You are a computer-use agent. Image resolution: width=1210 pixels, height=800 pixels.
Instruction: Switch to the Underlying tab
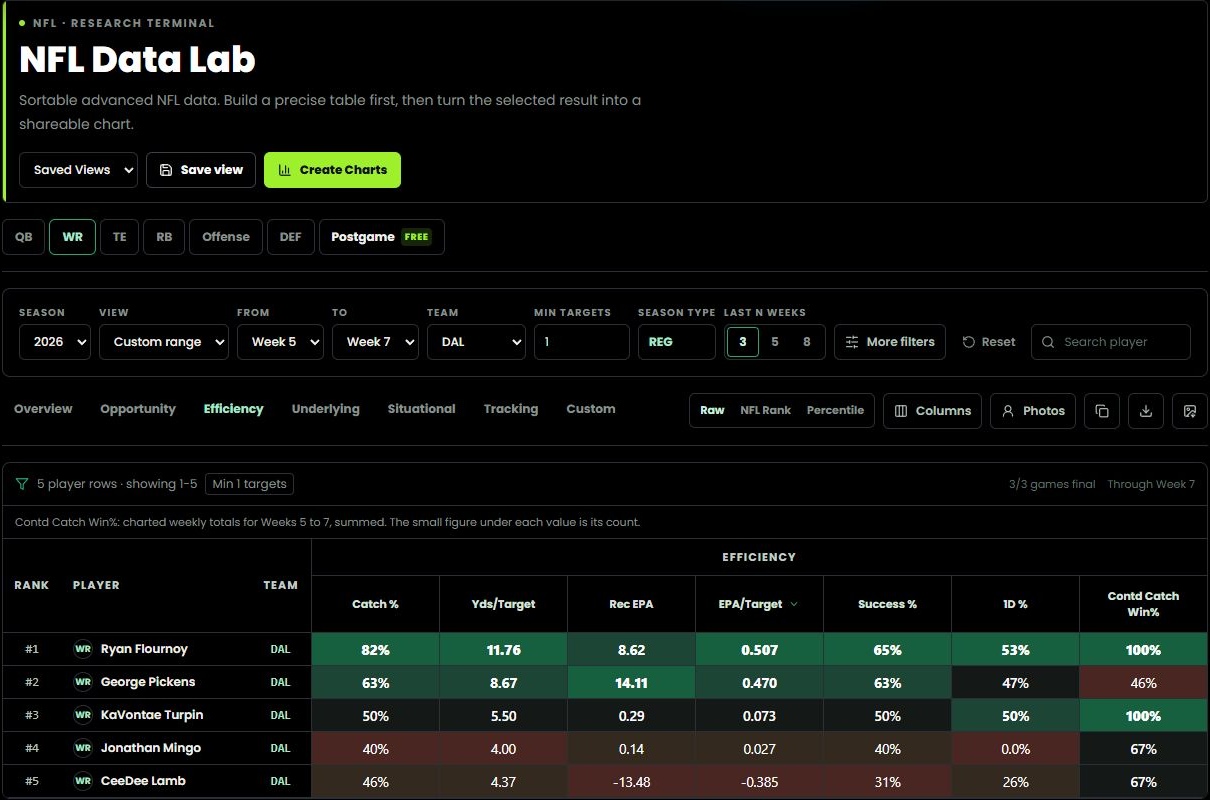[x=325, y=409]
